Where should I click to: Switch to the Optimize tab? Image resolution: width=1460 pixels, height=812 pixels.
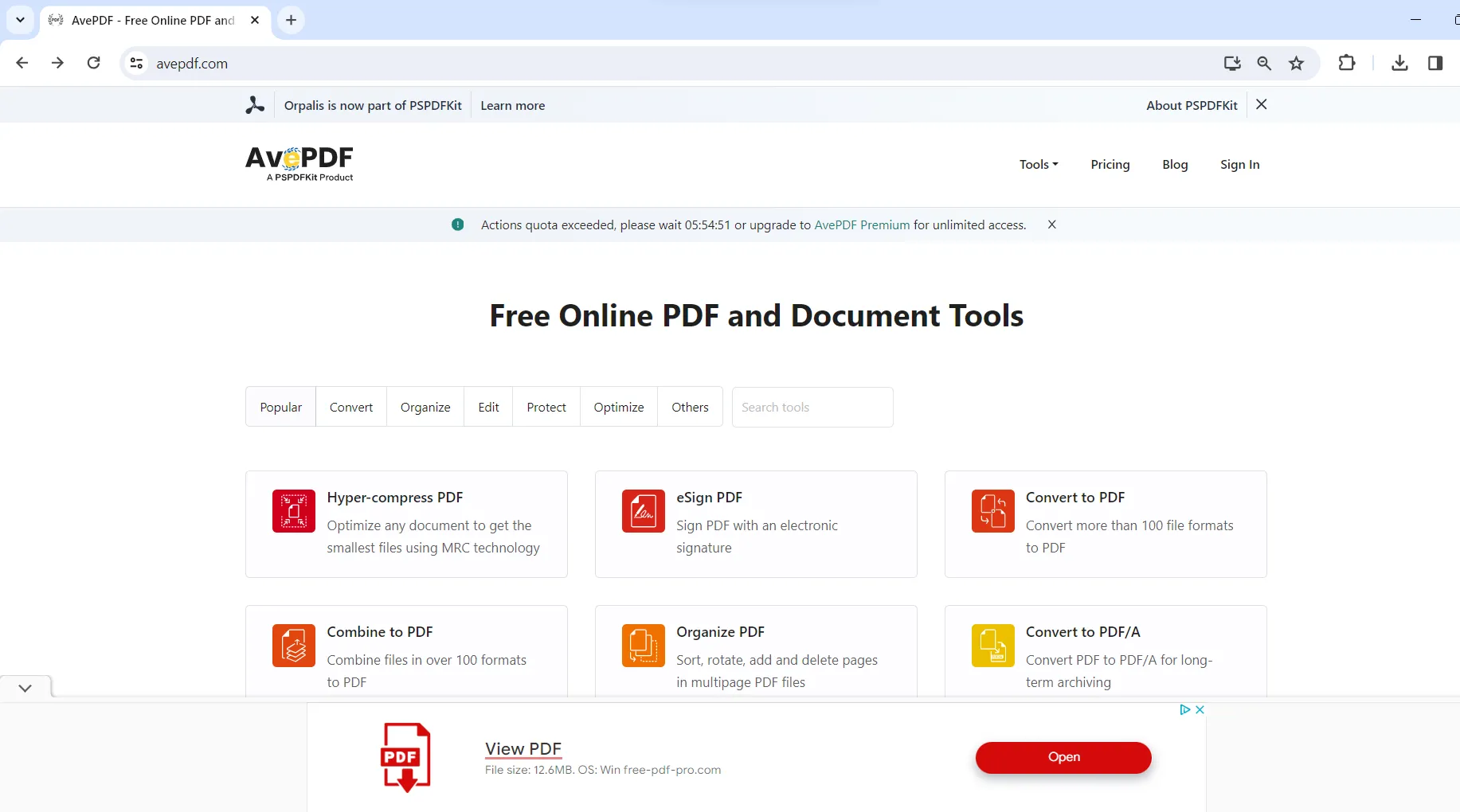(x=619, y=407)
